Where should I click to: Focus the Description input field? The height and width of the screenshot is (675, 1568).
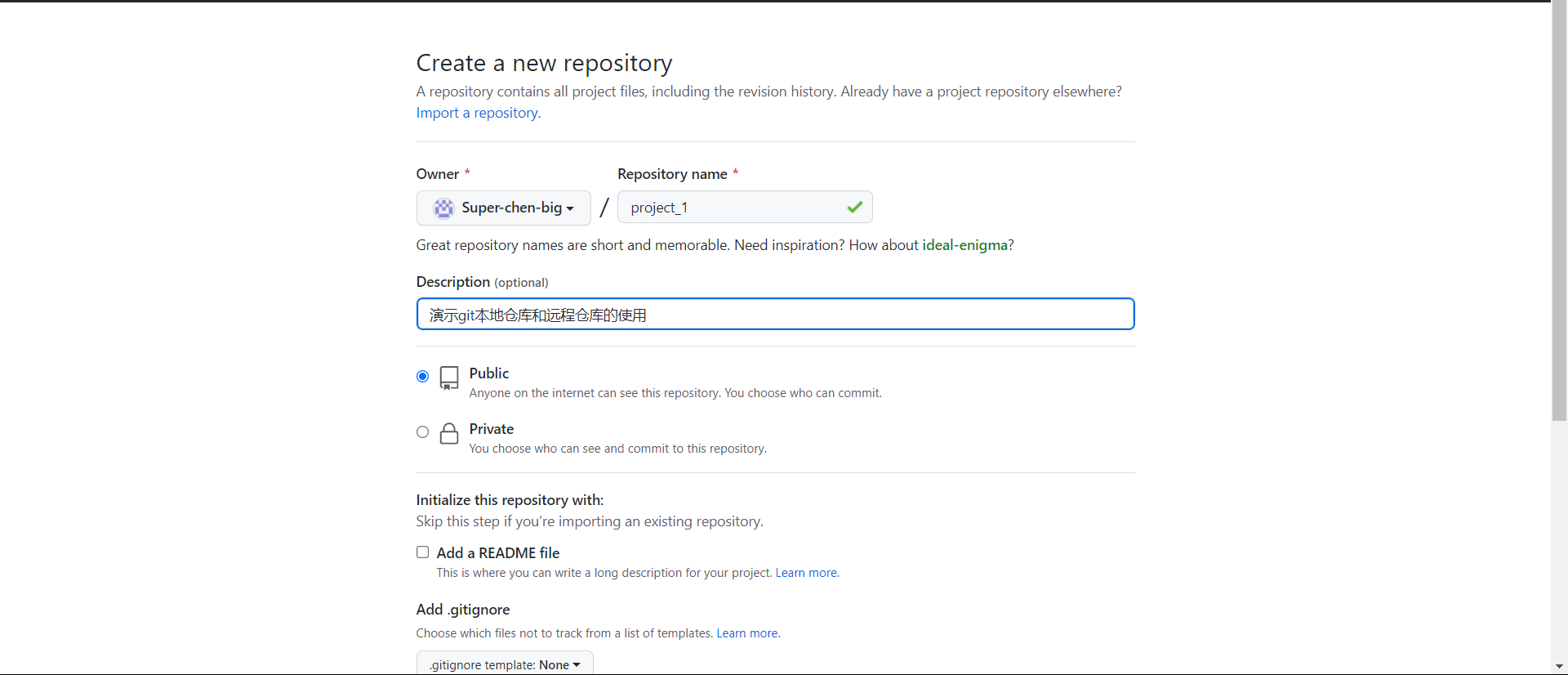[775, 315]
